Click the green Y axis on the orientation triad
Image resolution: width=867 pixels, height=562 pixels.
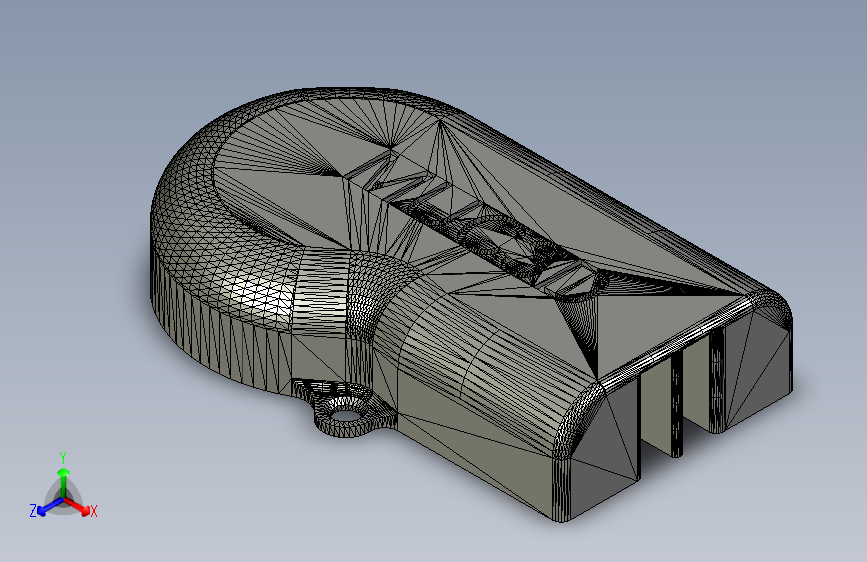64,482
